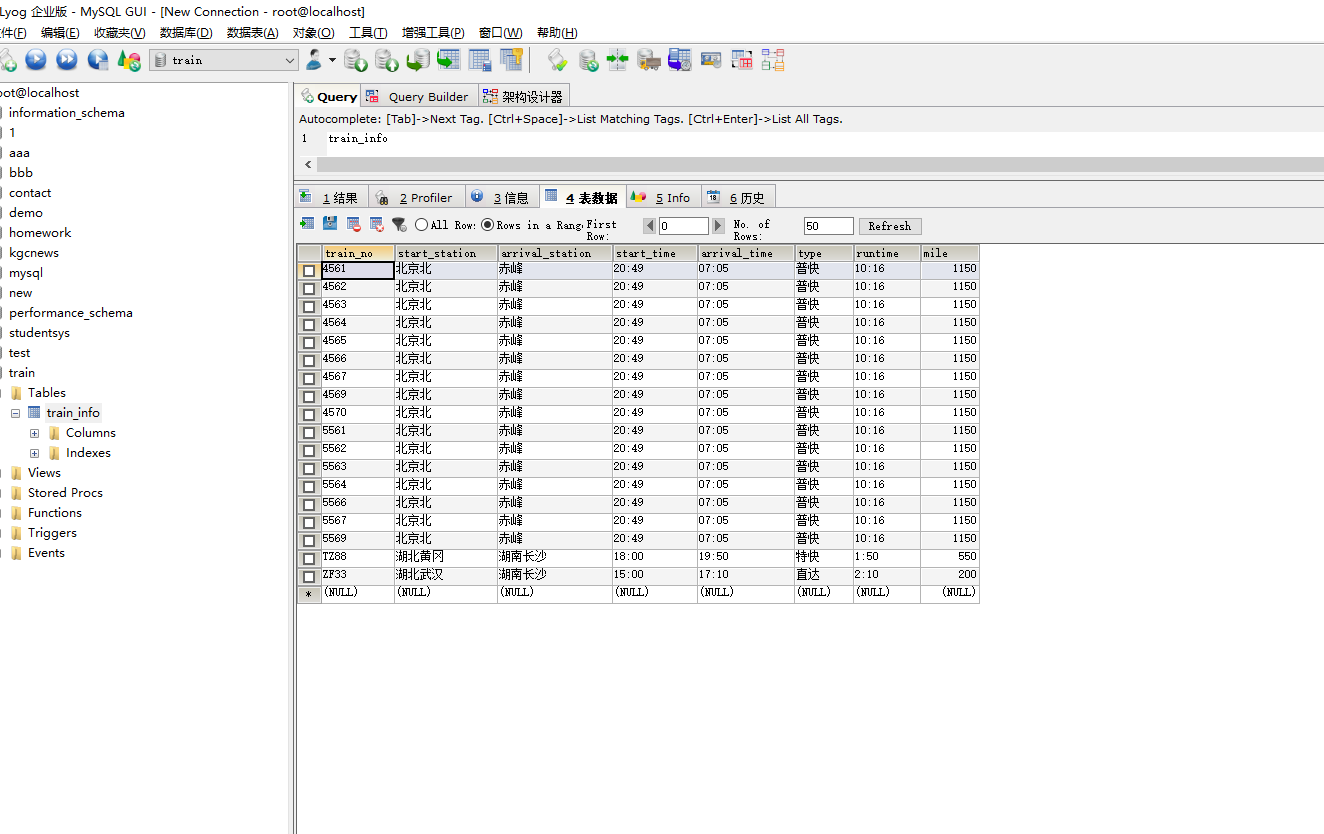1324x834 pixels.
Task: Check the row checkbox for train 4561
Action: click(309, 271)
